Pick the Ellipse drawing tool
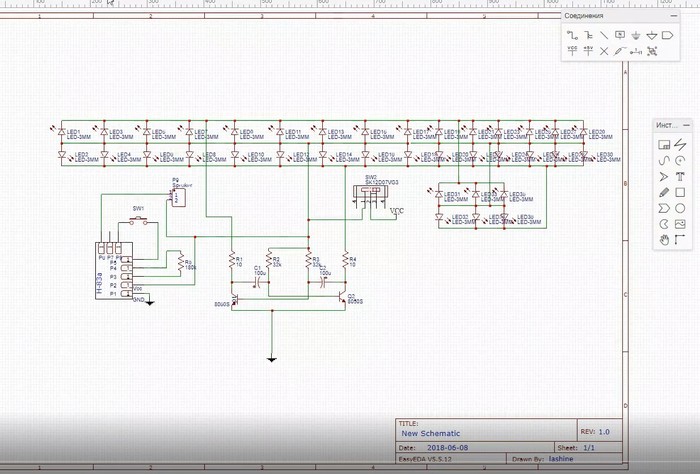700x474 pixels. click(x=680, y=208)
